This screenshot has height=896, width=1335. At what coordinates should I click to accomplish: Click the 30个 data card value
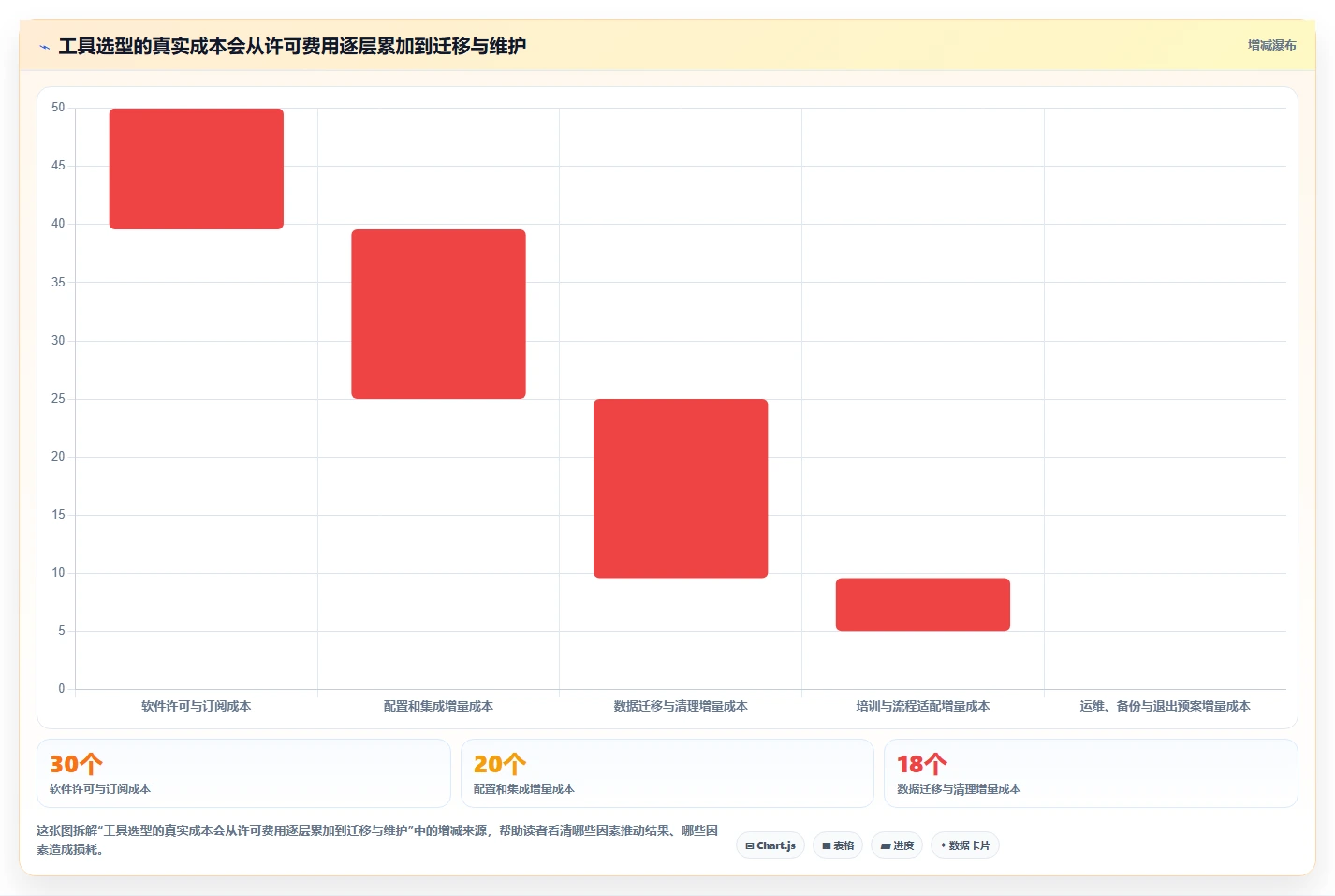[x=76, y=764]
